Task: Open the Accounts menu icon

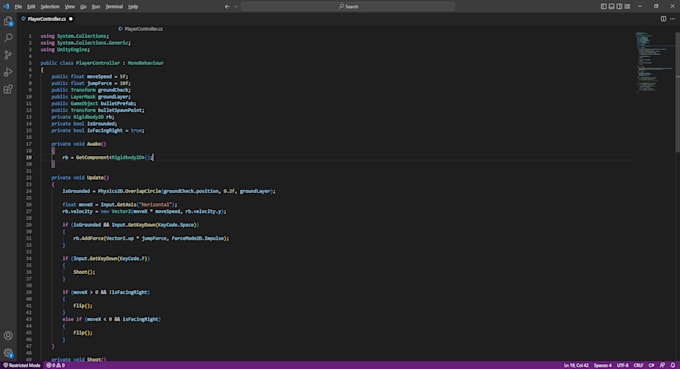Action: (8, 336)
